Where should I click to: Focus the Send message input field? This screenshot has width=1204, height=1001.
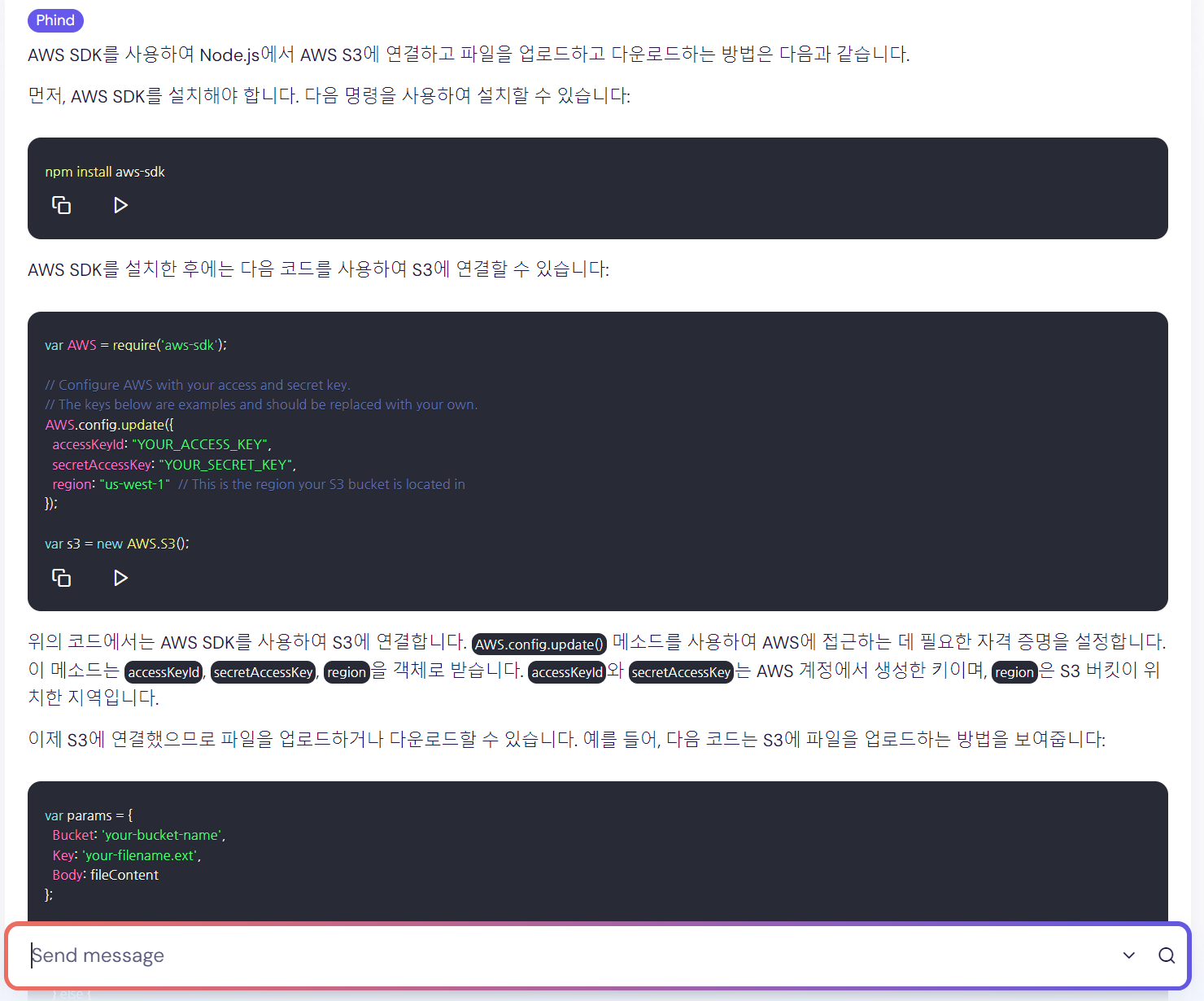[x=569, y=955]
